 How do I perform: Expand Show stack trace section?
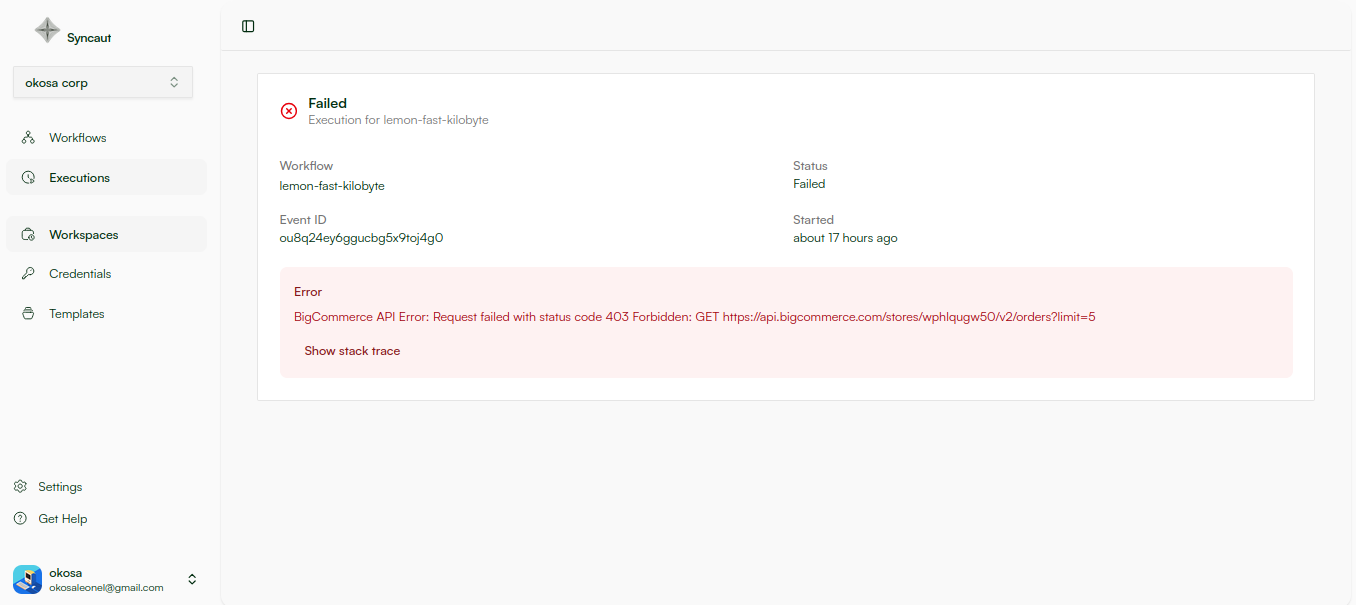pos(352,351)
